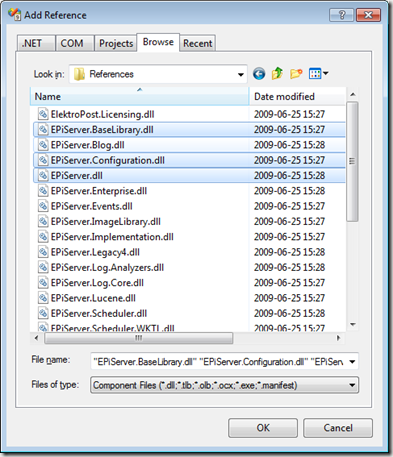Click the OK button
Viewport: 393px width, 457px height.
tap(263, 428)
